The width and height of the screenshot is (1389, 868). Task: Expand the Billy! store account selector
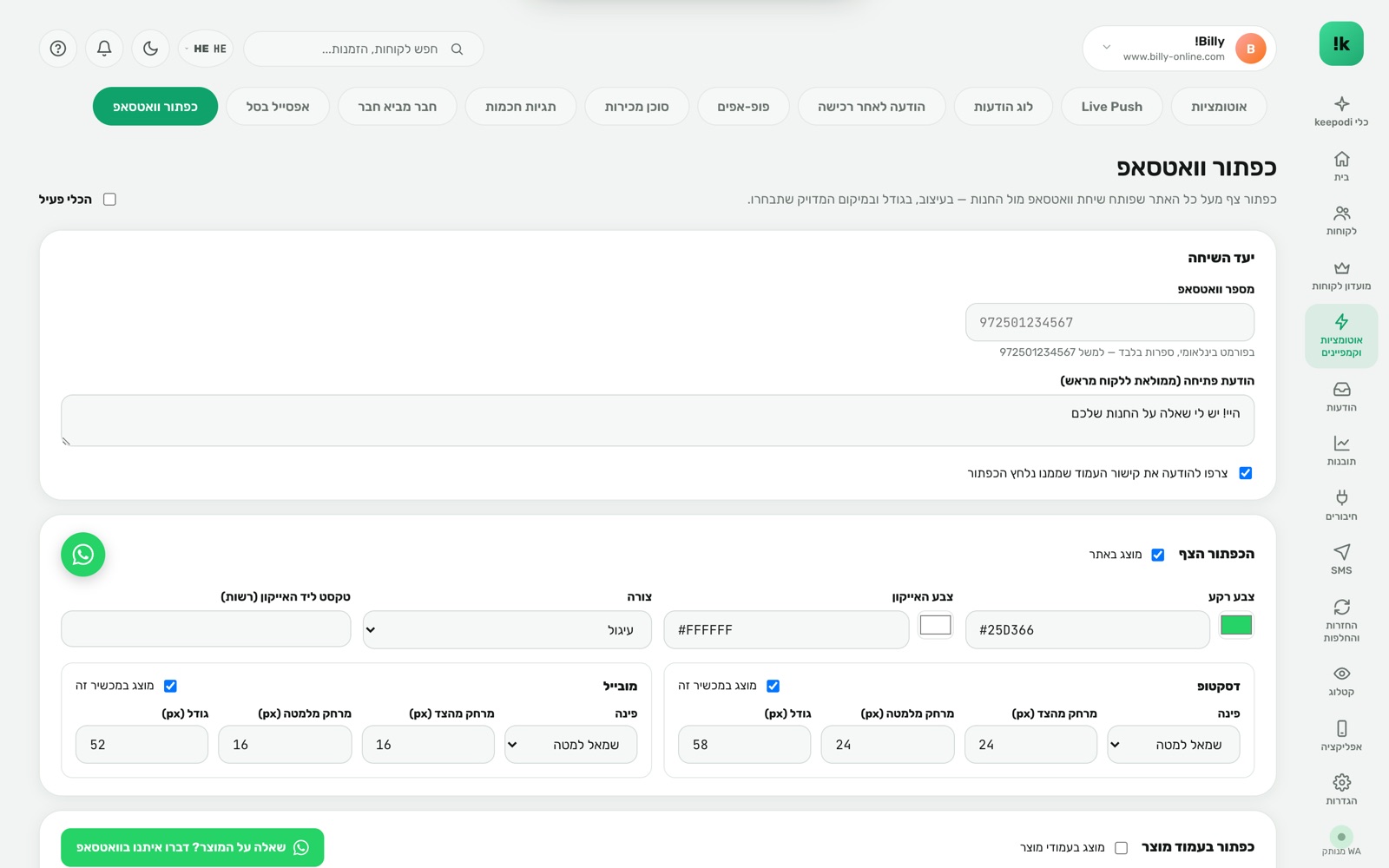coord(1179,49)
